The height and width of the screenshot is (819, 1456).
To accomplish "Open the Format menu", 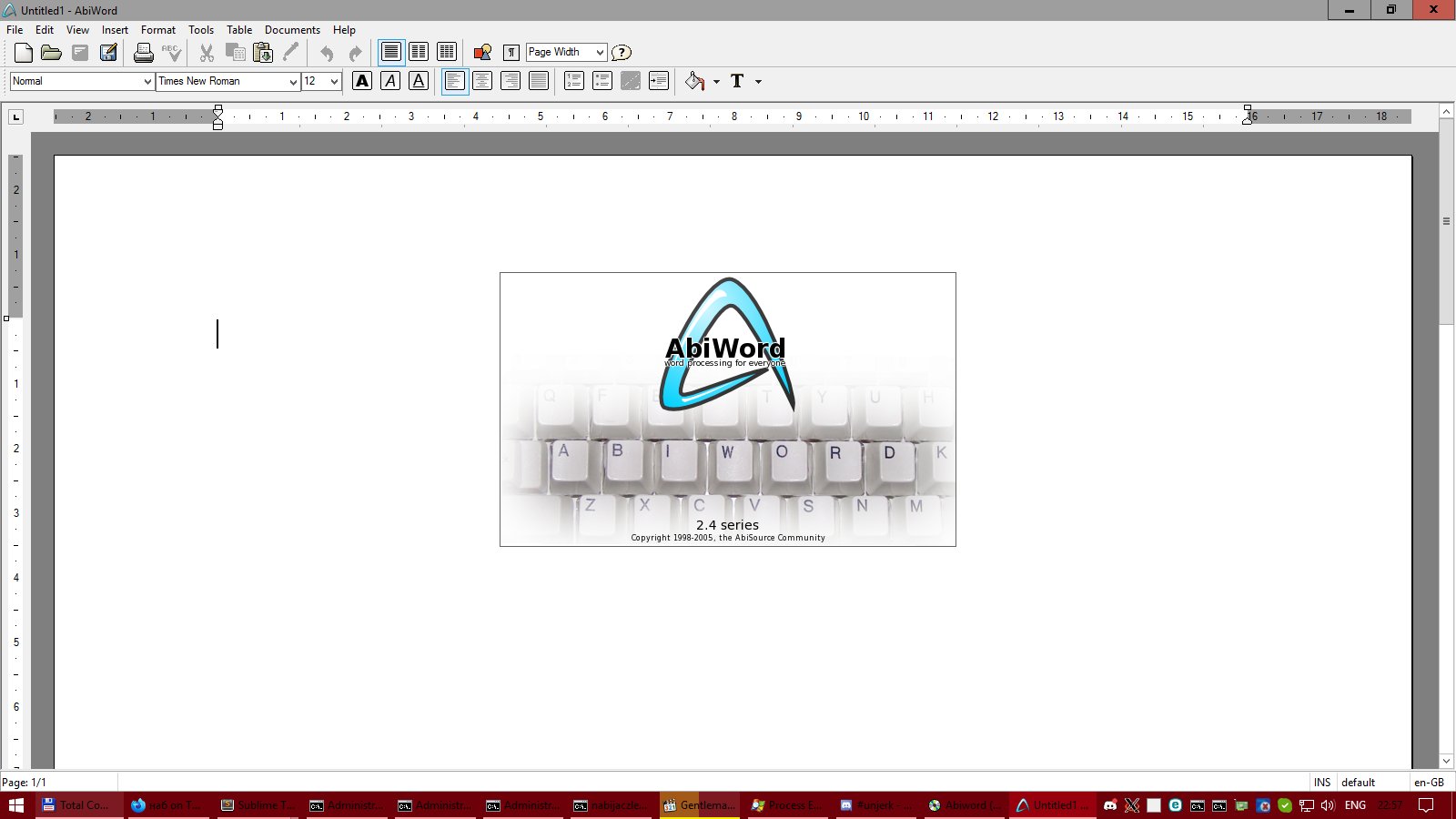I will pos(157,30).
